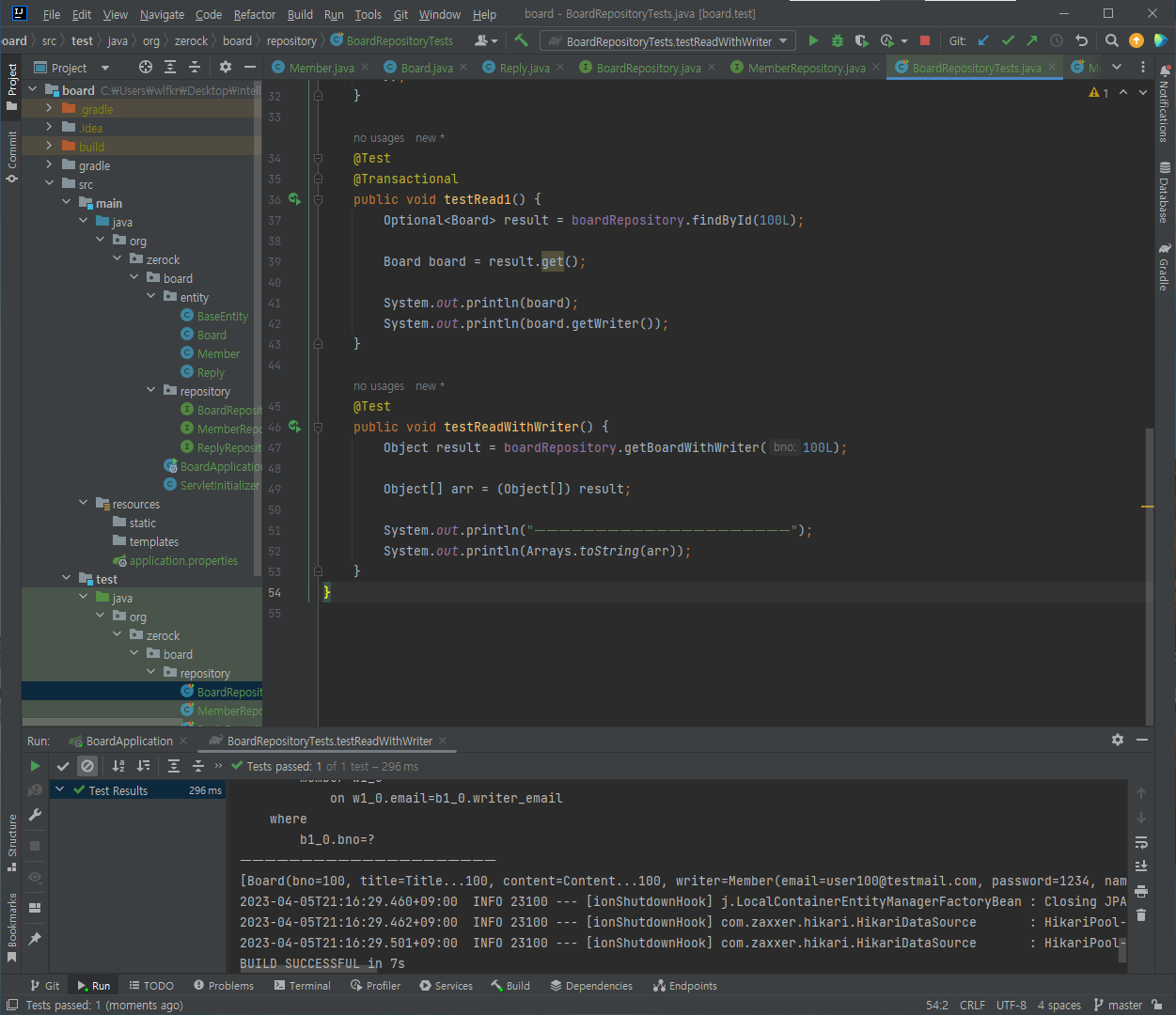Screen dimensions: 1176x1015
Task: Run the selected configuration with green play
Action: (813, 40)
